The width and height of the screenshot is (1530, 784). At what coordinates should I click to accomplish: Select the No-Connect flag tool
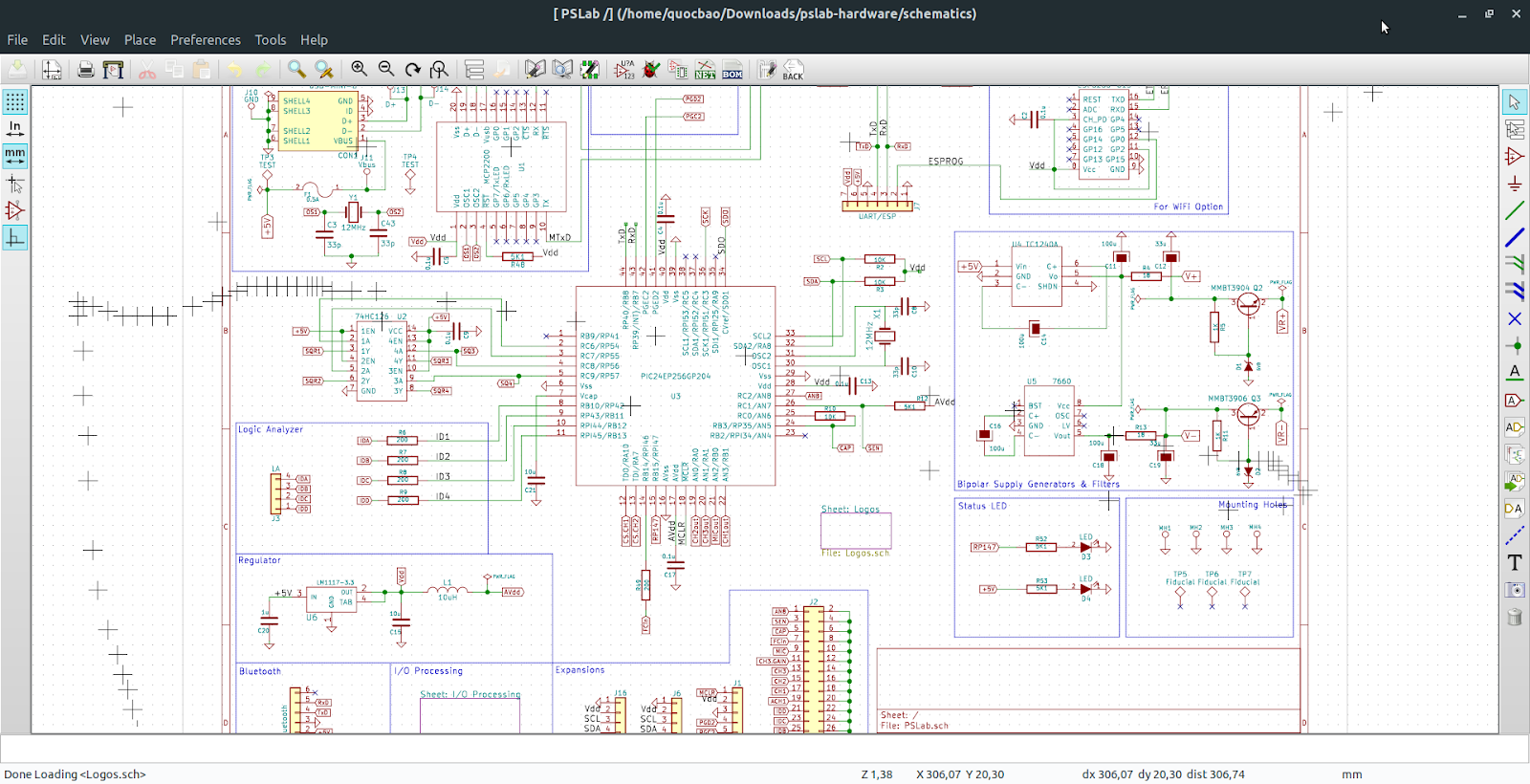[1514, 318]
